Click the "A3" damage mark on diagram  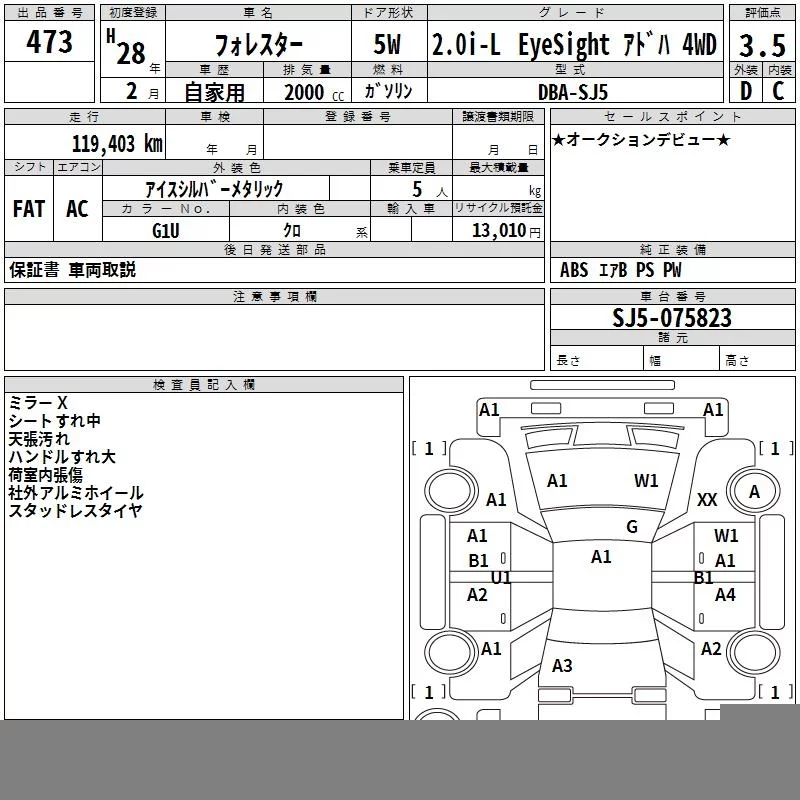pyautogui.click(x=562, y=665)
